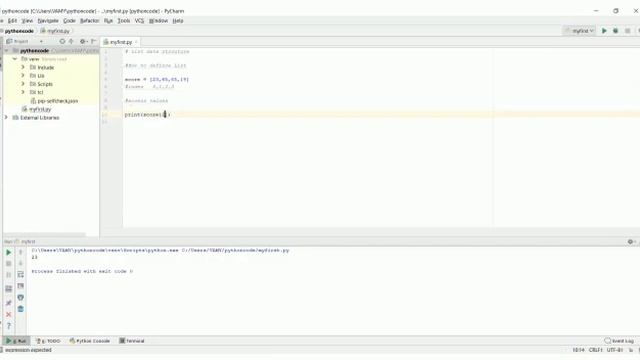Viewport: 640px width, 360px height.
Task: Hide the Project tool window with pin icon
Action: point(93,41)
